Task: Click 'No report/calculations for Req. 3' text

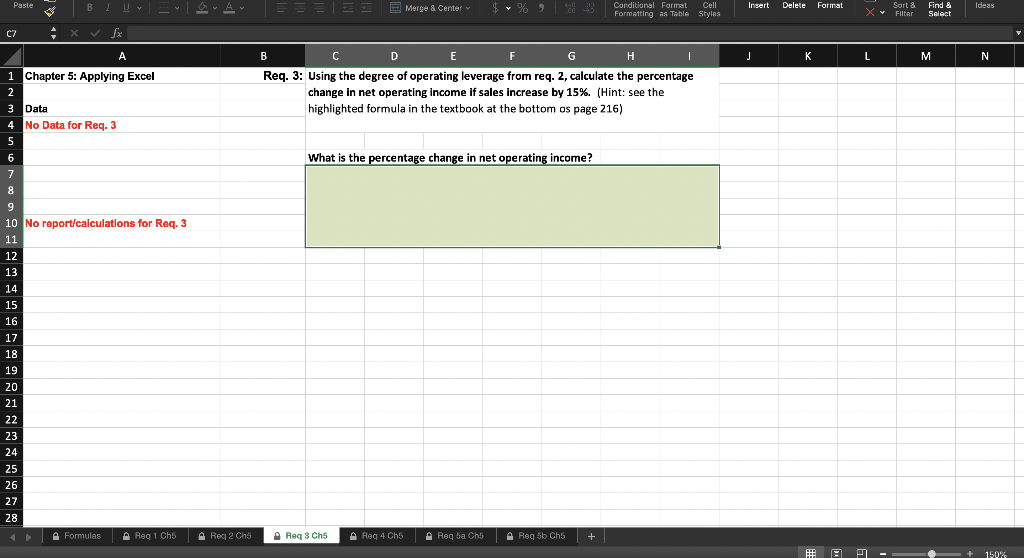Action: (106, 223)
